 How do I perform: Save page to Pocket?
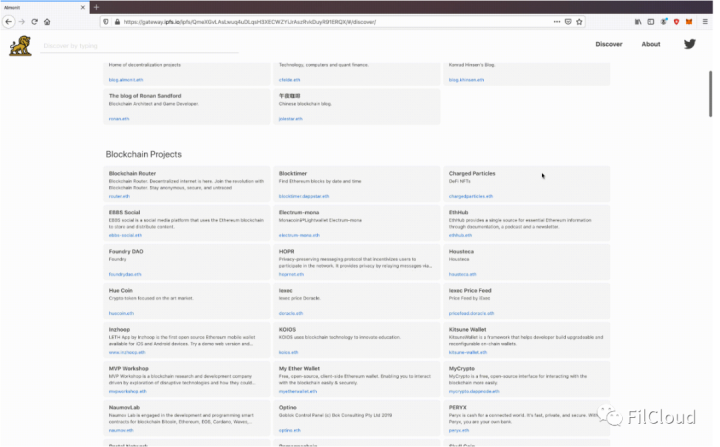tap(568, 22)
